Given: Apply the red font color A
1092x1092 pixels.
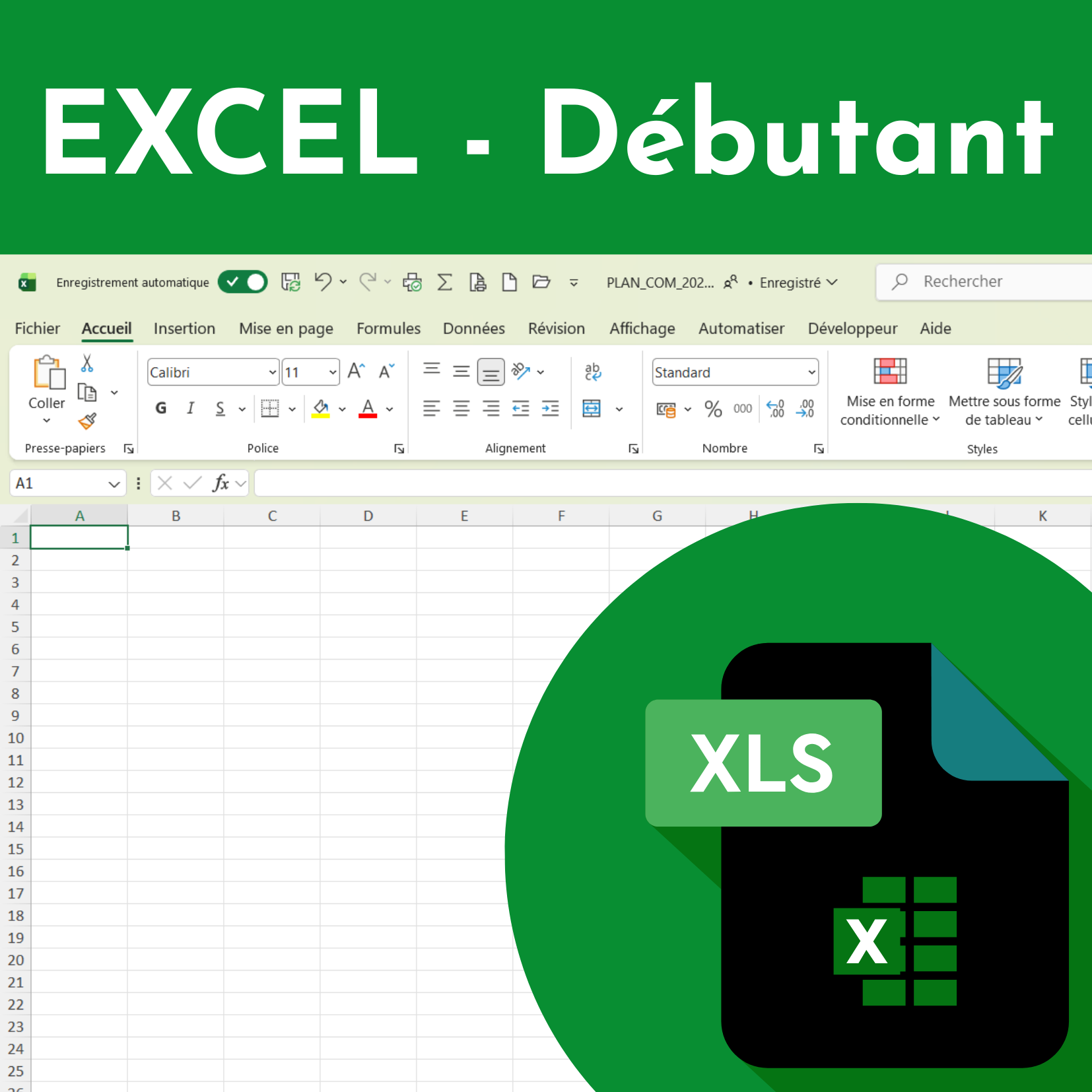Looking at the screenshot, I should coord(368,409).
